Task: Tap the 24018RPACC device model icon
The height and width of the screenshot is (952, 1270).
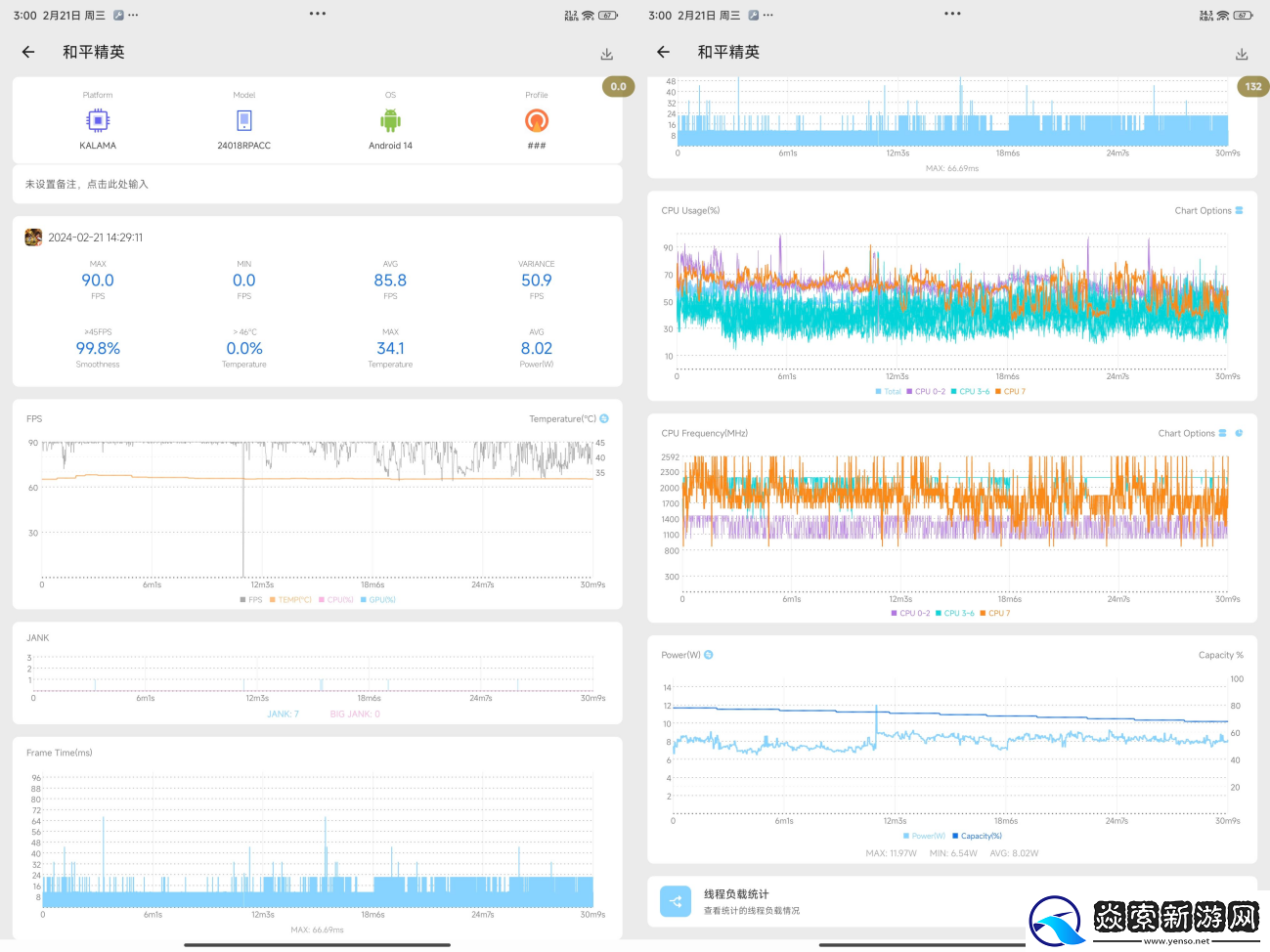Action: 243,120
